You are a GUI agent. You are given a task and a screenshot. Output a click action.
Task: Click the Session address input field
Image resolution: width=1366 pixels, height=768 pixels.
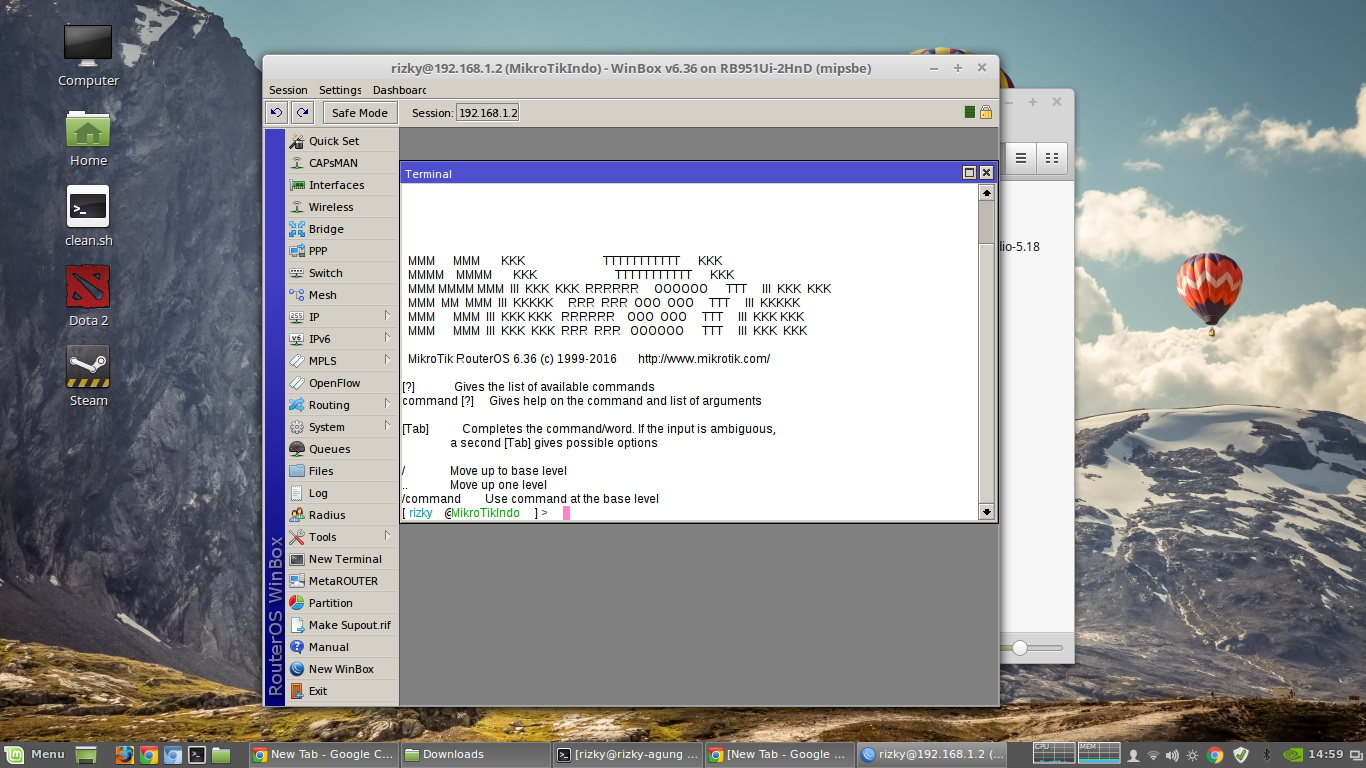[x=488, y=112]
